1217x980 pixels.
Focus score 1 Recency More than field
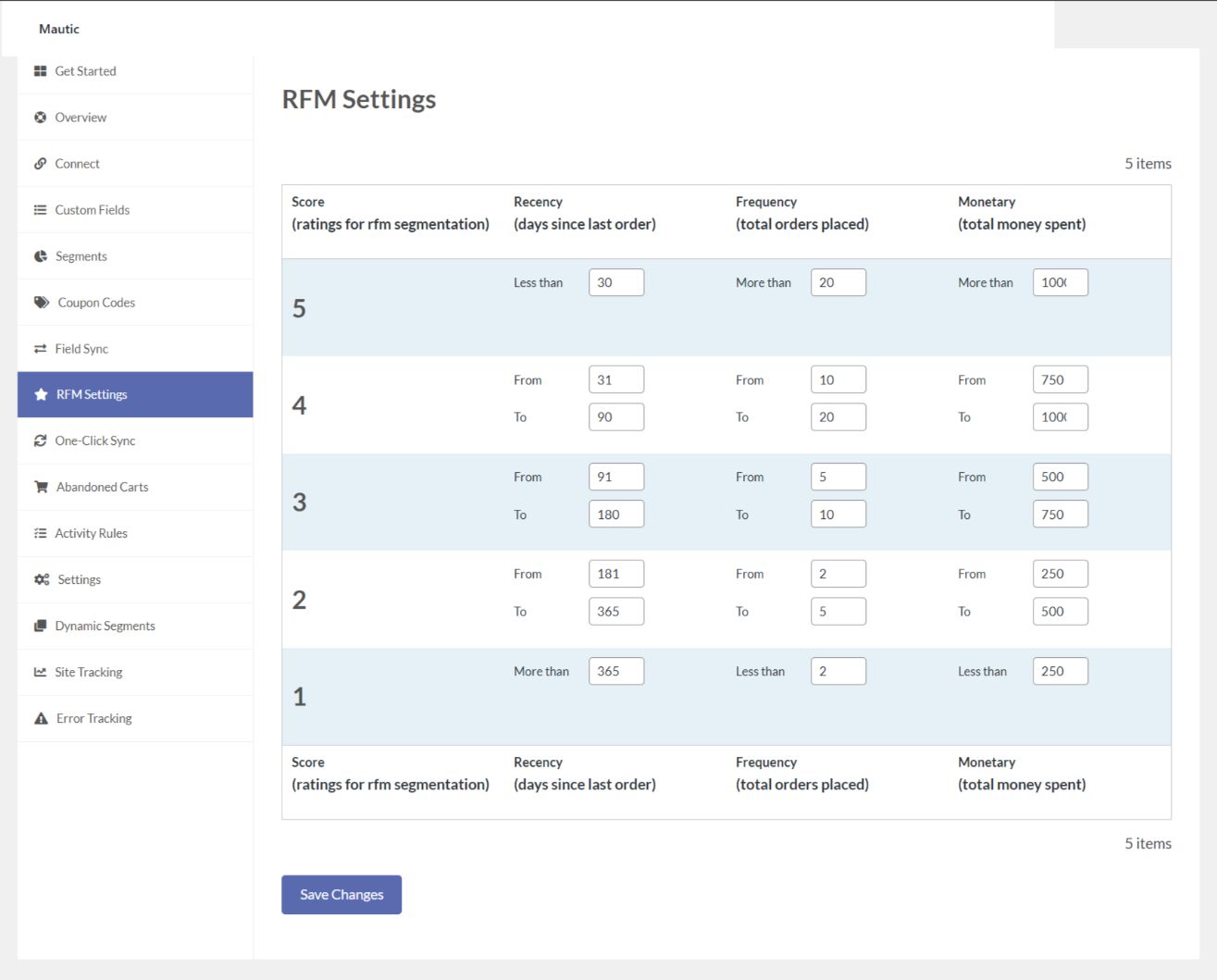[x=616, y=671]
